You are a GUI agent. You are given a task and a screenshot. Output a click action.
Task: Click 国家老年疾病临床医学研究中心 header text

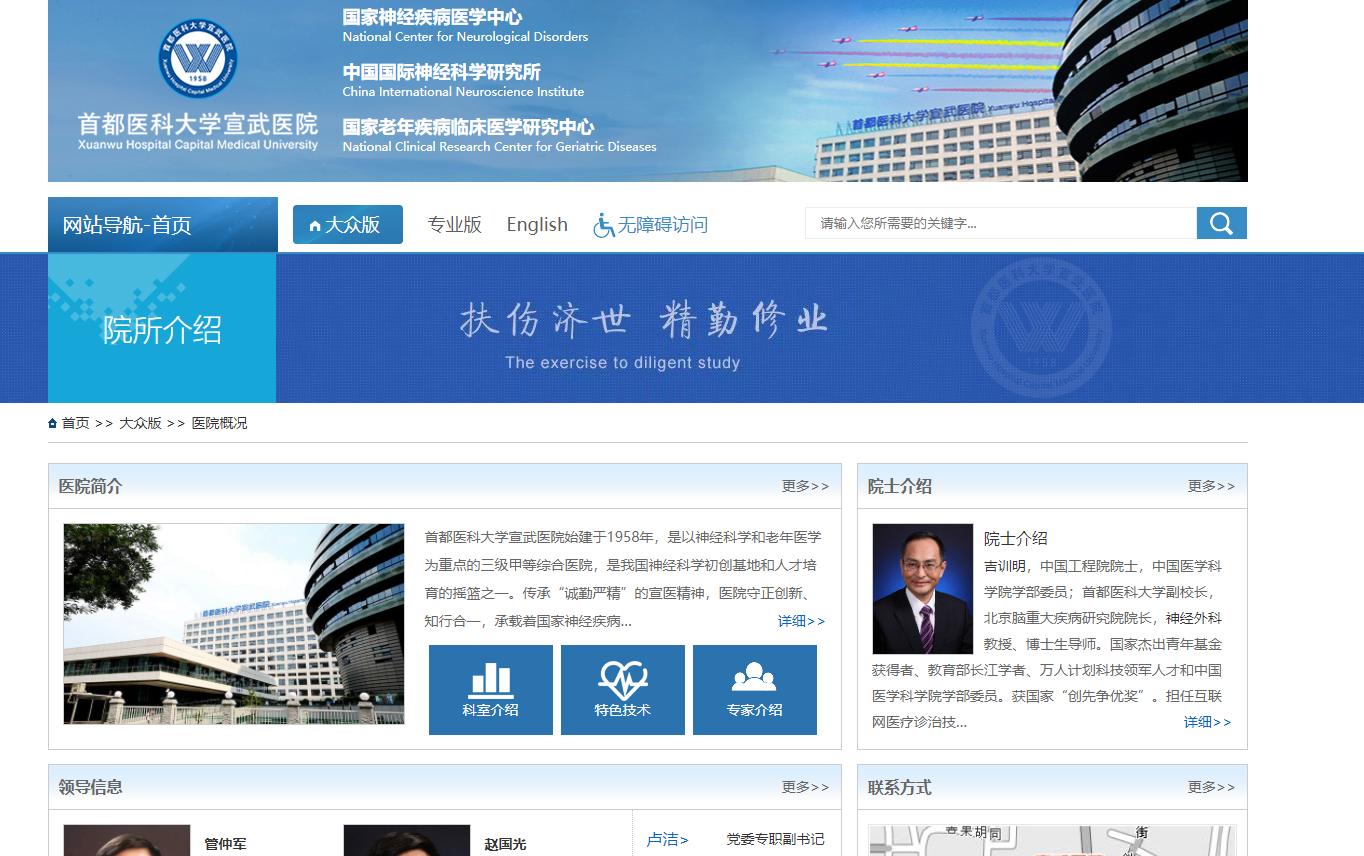[468, 127]
